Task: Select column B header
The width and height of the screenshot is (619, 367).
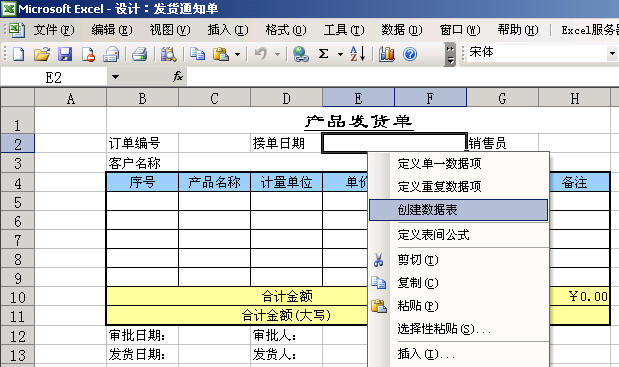Action: [143, 98]
